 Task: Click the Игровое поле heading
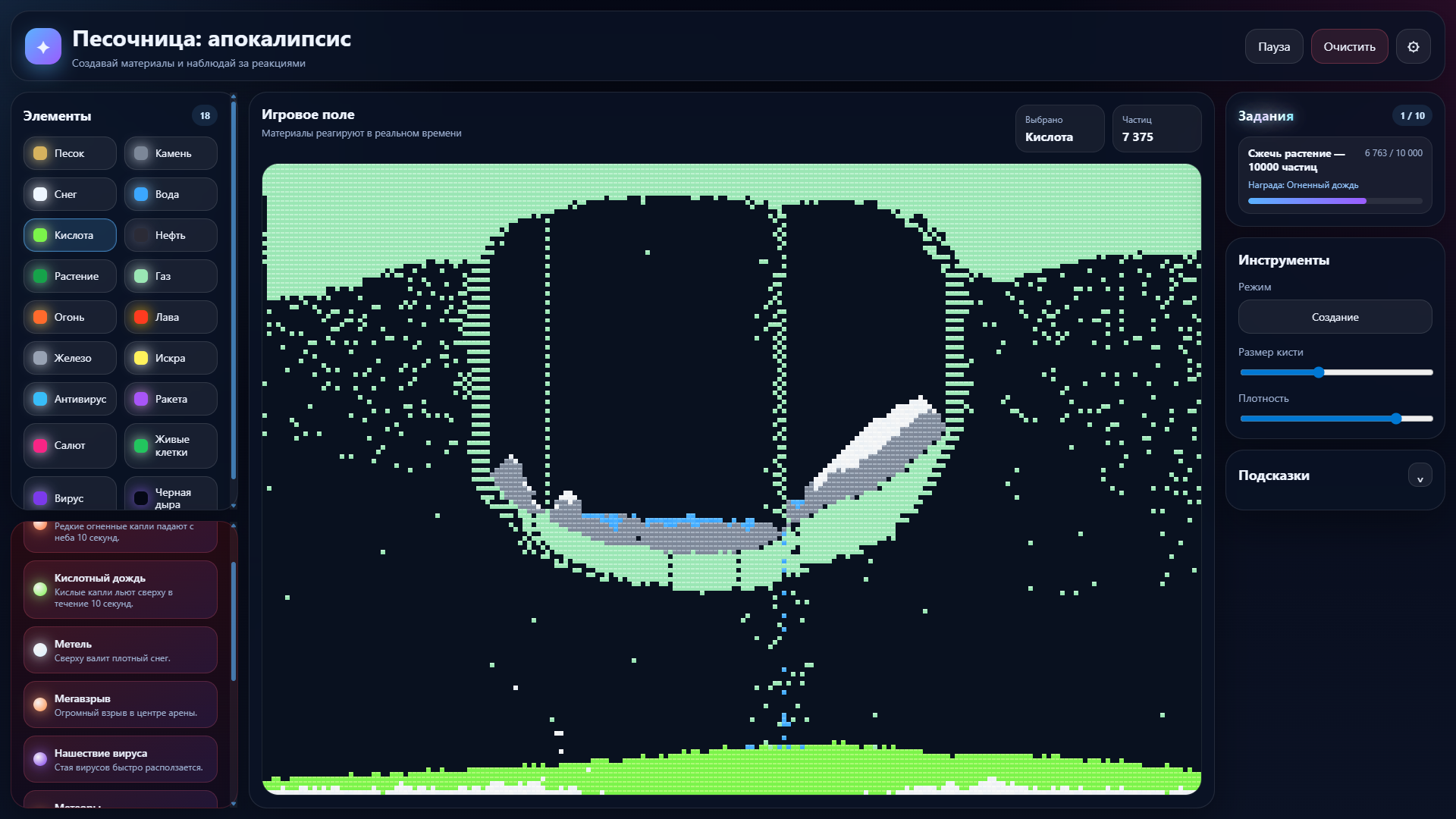tap(308, 115)
